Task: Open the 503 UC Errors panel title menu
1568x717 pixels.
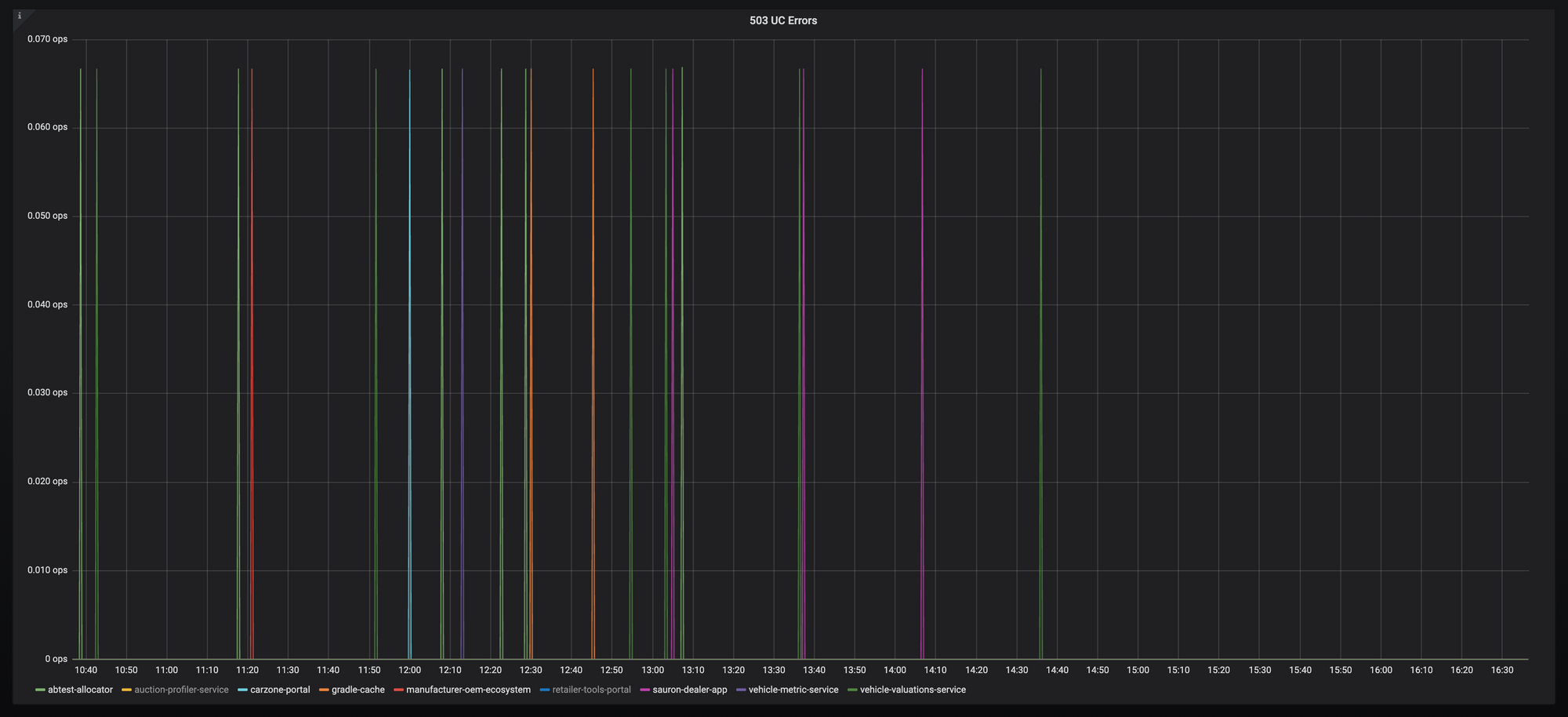Action: point(782,20)
